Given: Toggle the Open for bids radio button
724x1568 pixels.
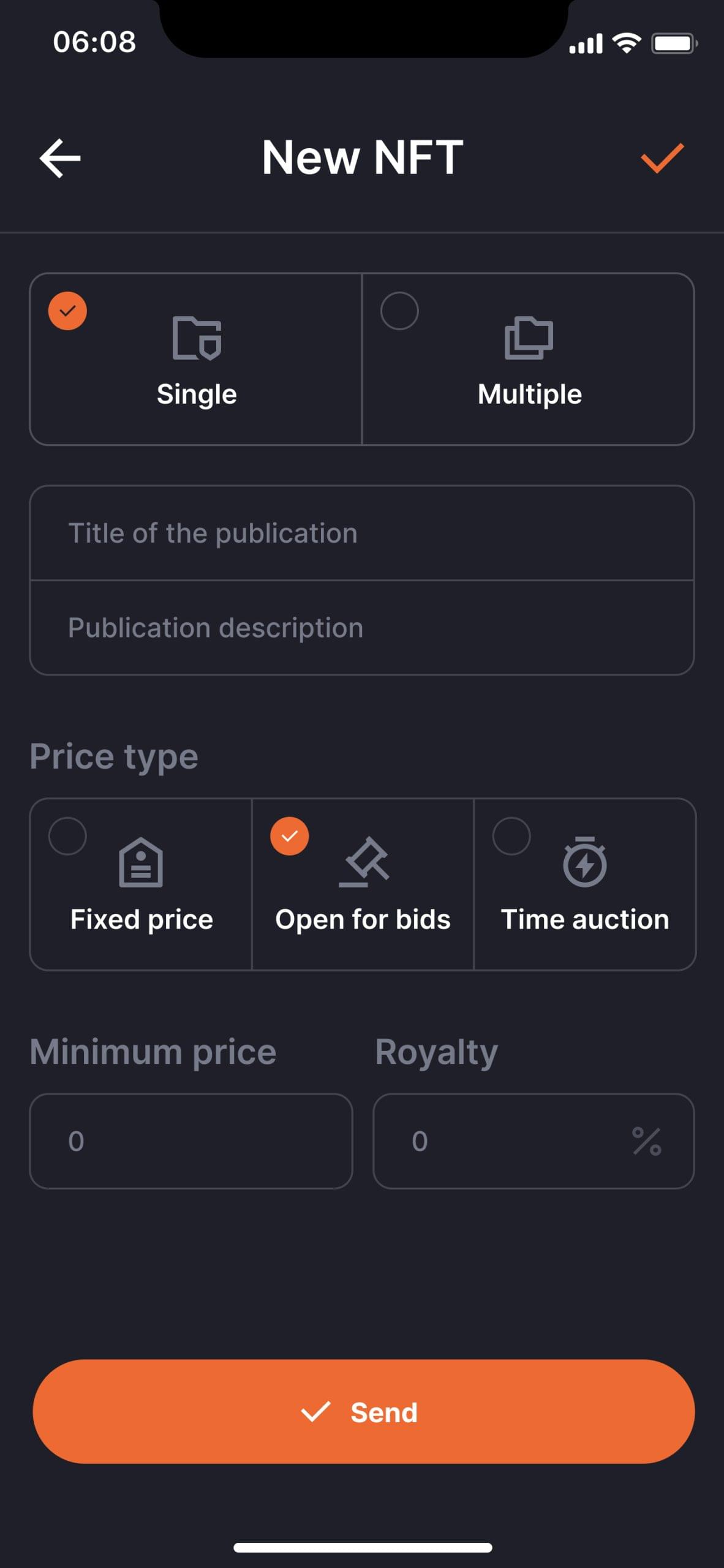Looking at the screenshot, I should [x=290, y=836].
